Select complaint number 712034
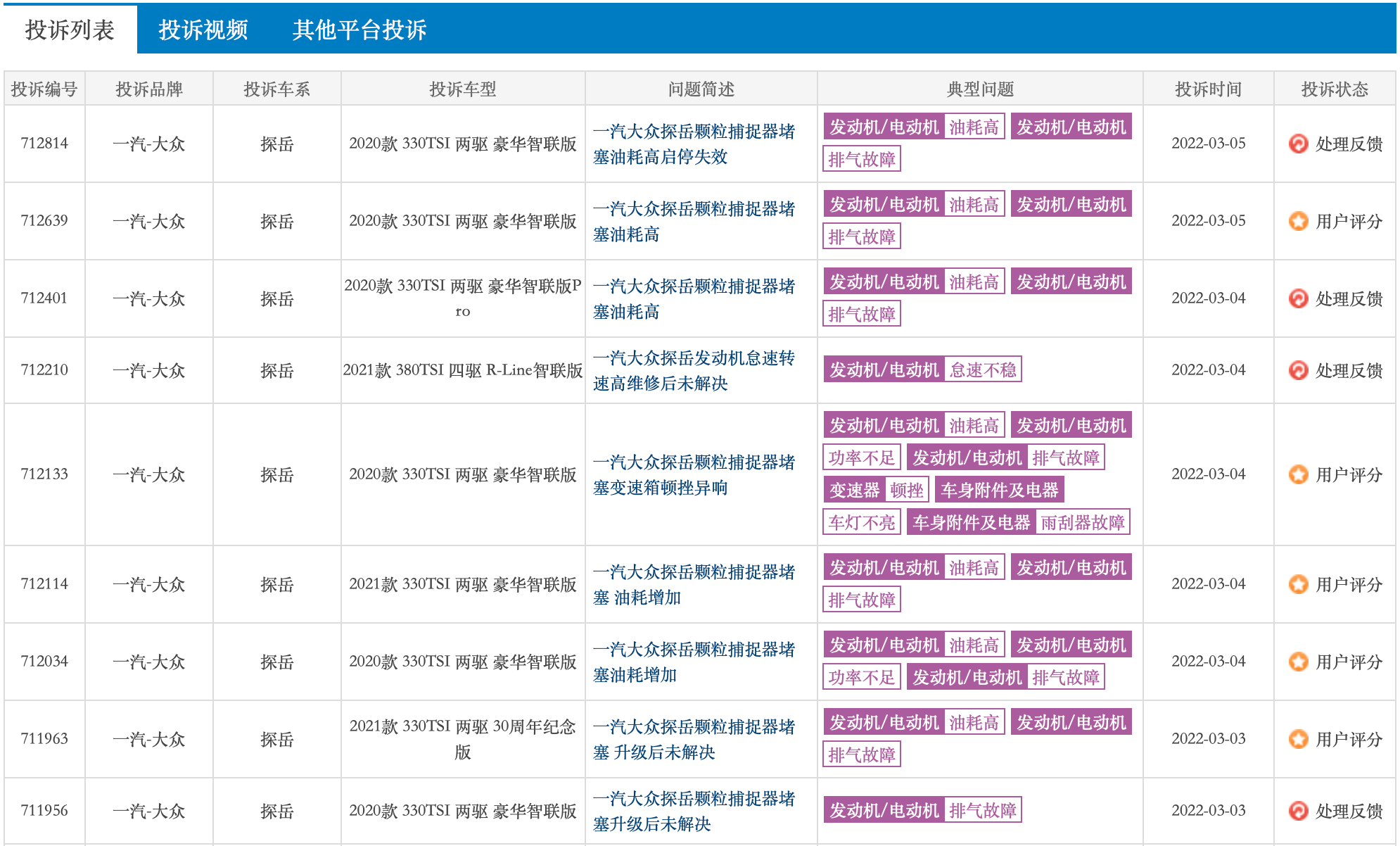Image resolution: width=1400 pixels, height=846 pixels. [44, 662]
